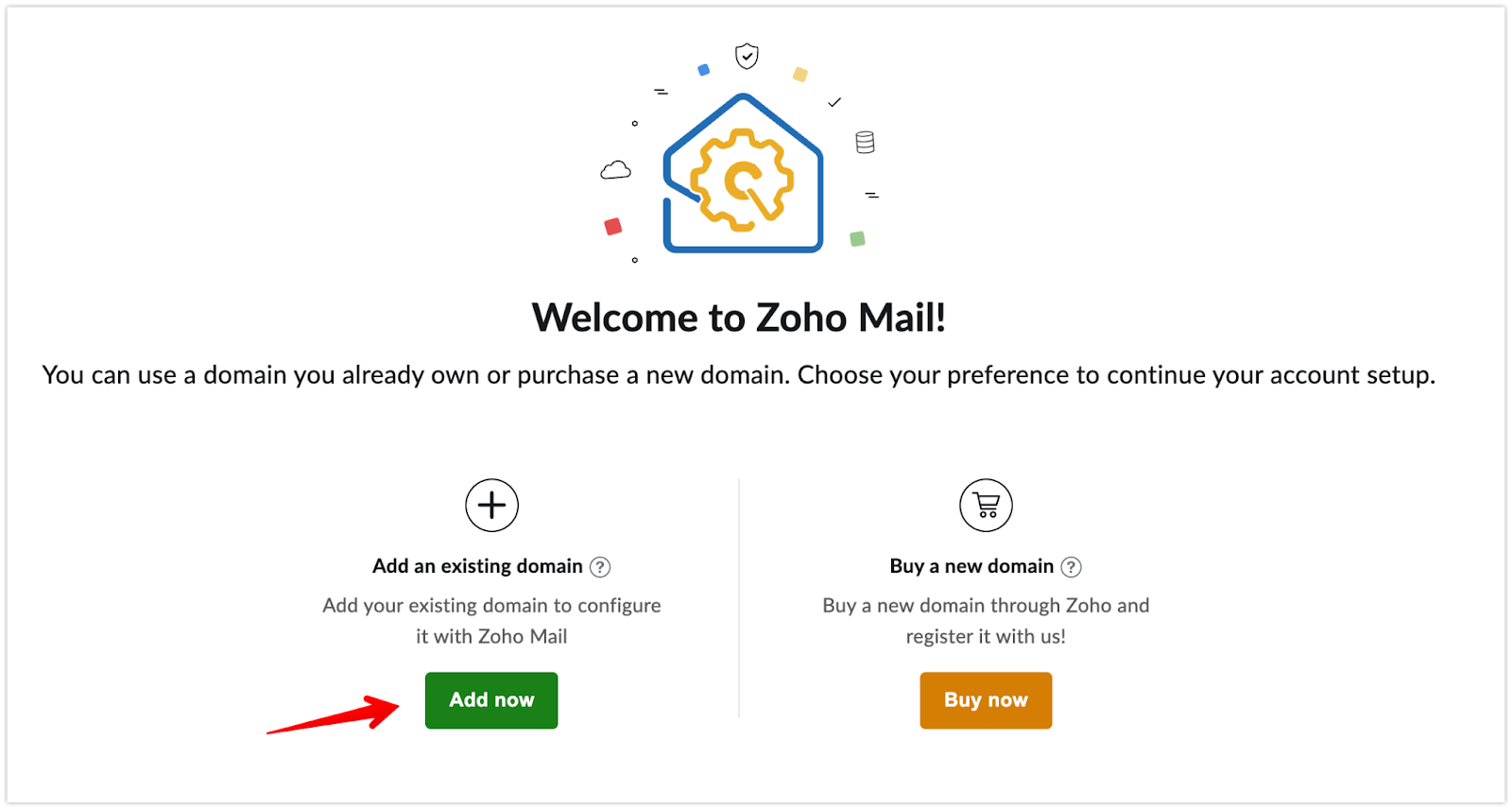Click the cloud icon in illustration
Viewport: 1512px width, 809px height.
pyautogui.click(x=616, y=170)
